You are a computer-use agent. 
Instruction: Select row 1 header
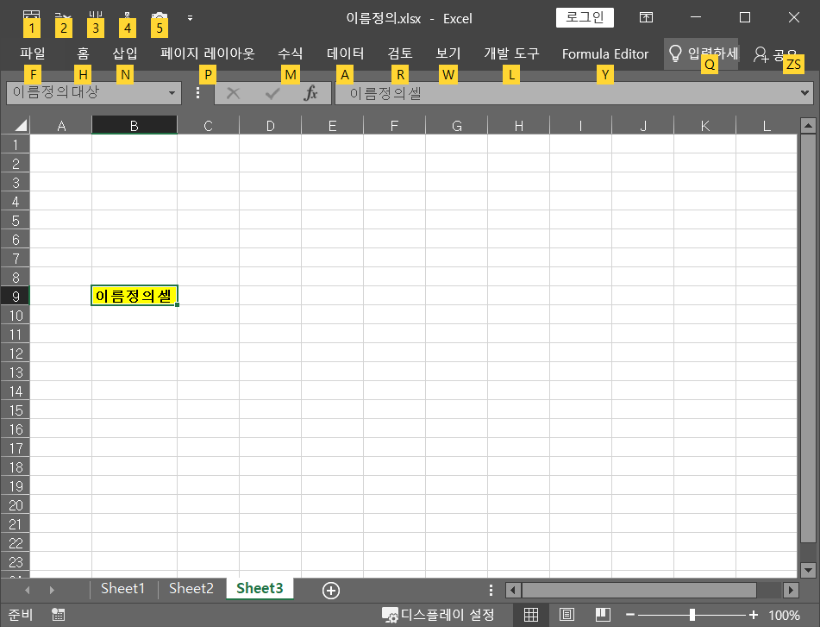[15, 144]
